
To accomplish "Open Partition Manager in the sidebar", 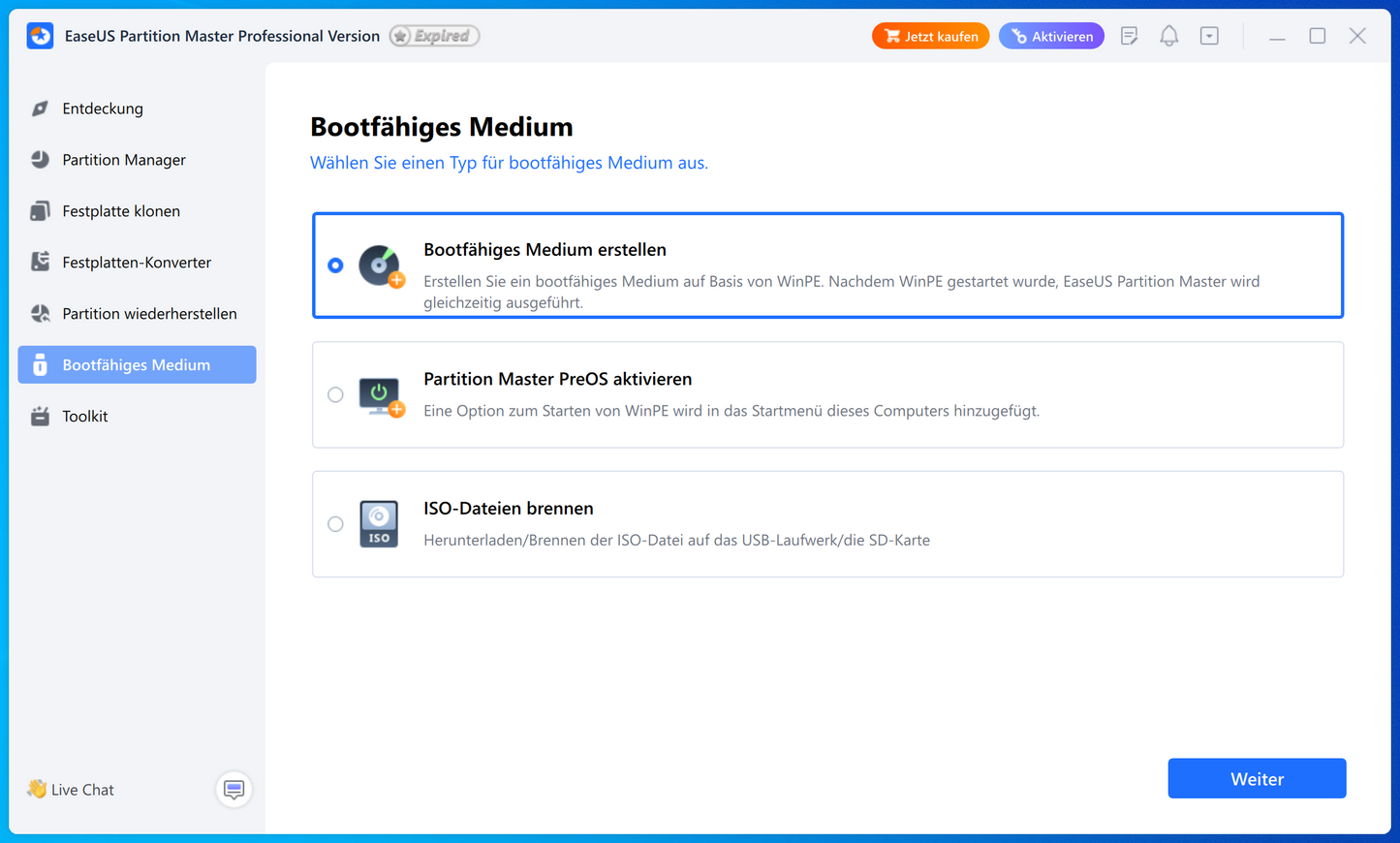I will [137, 160].
